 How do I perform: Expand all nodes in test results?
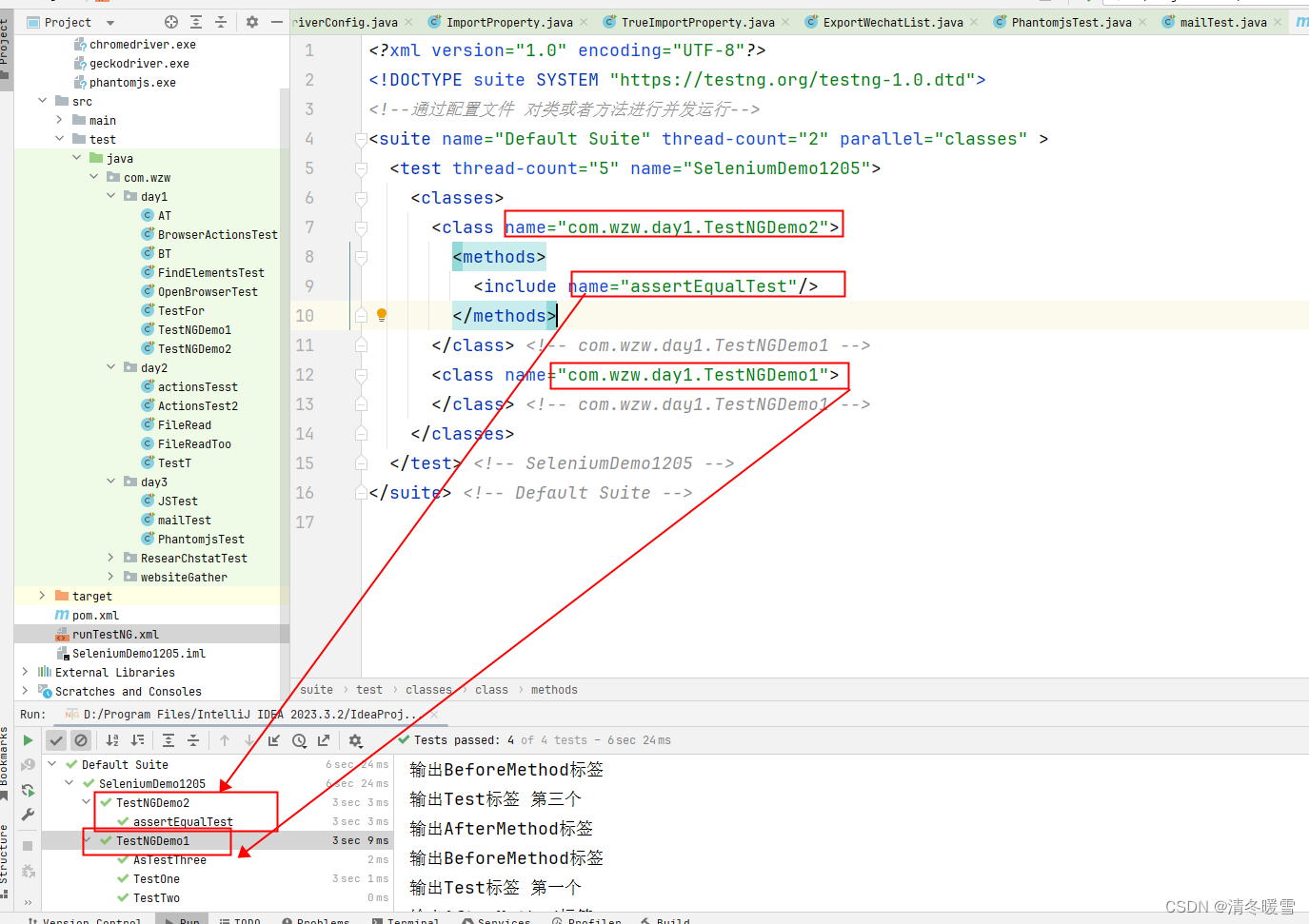[169, 740]
